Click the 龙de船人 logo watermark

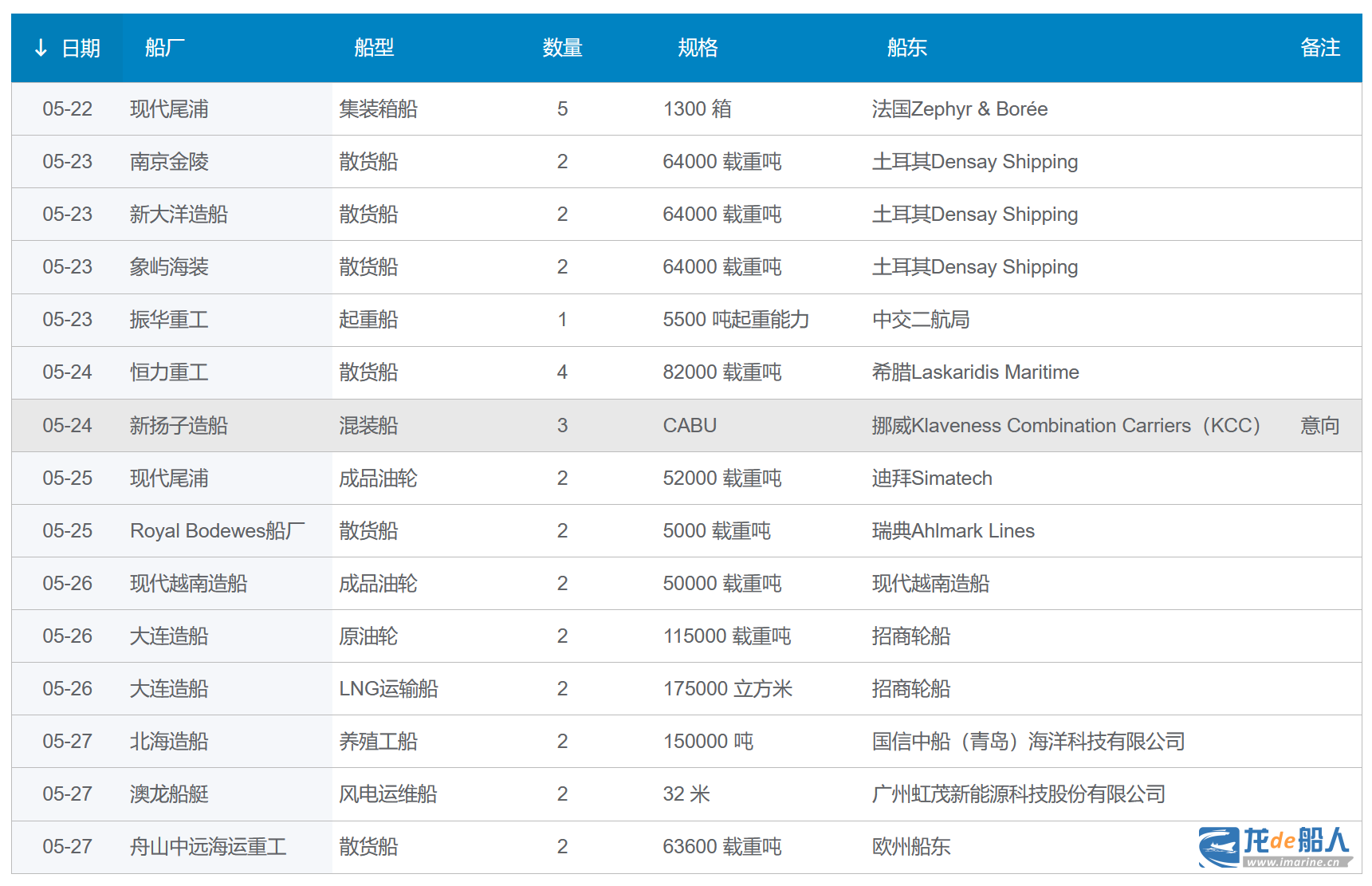point(1275,846)
